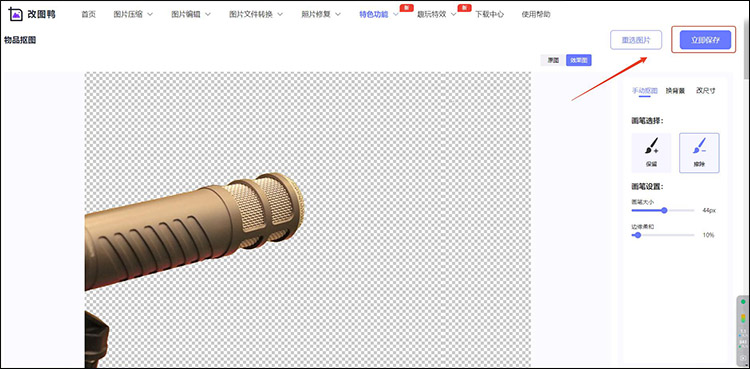Expand the 趣玩特效 dropdown menu
The image size is (750, 369).
437,14
